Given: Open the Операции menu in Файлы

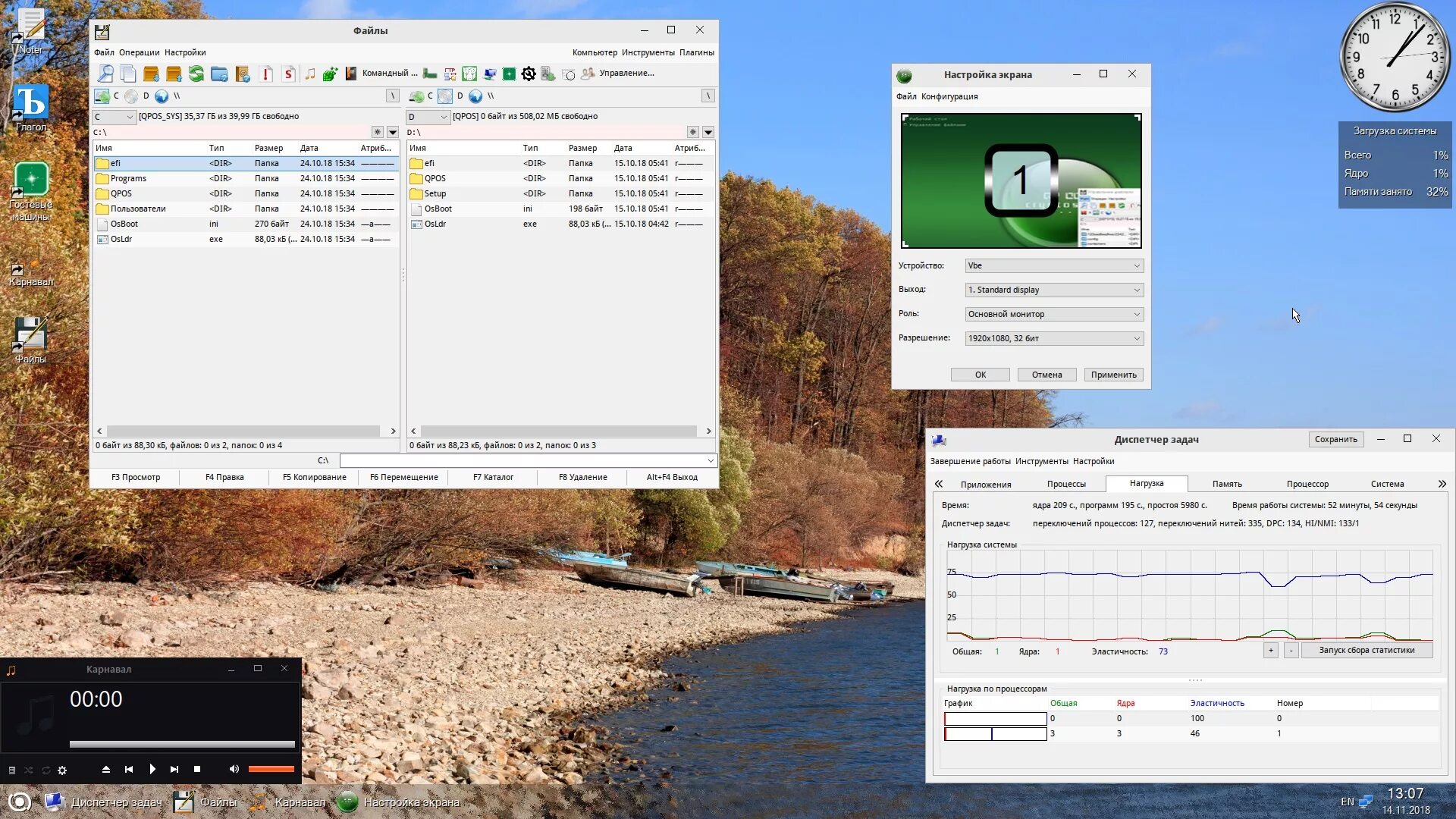Looking at the screenshot, I should [x=139, y=52].
